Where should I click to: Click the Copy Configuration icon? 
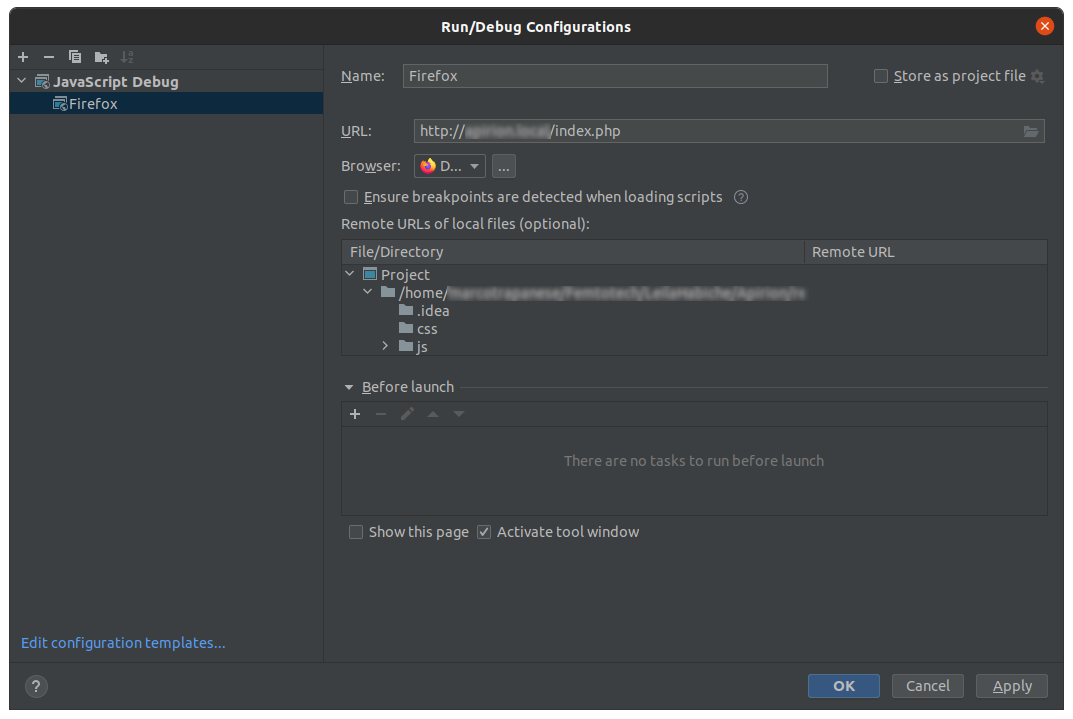coord(75,57)
